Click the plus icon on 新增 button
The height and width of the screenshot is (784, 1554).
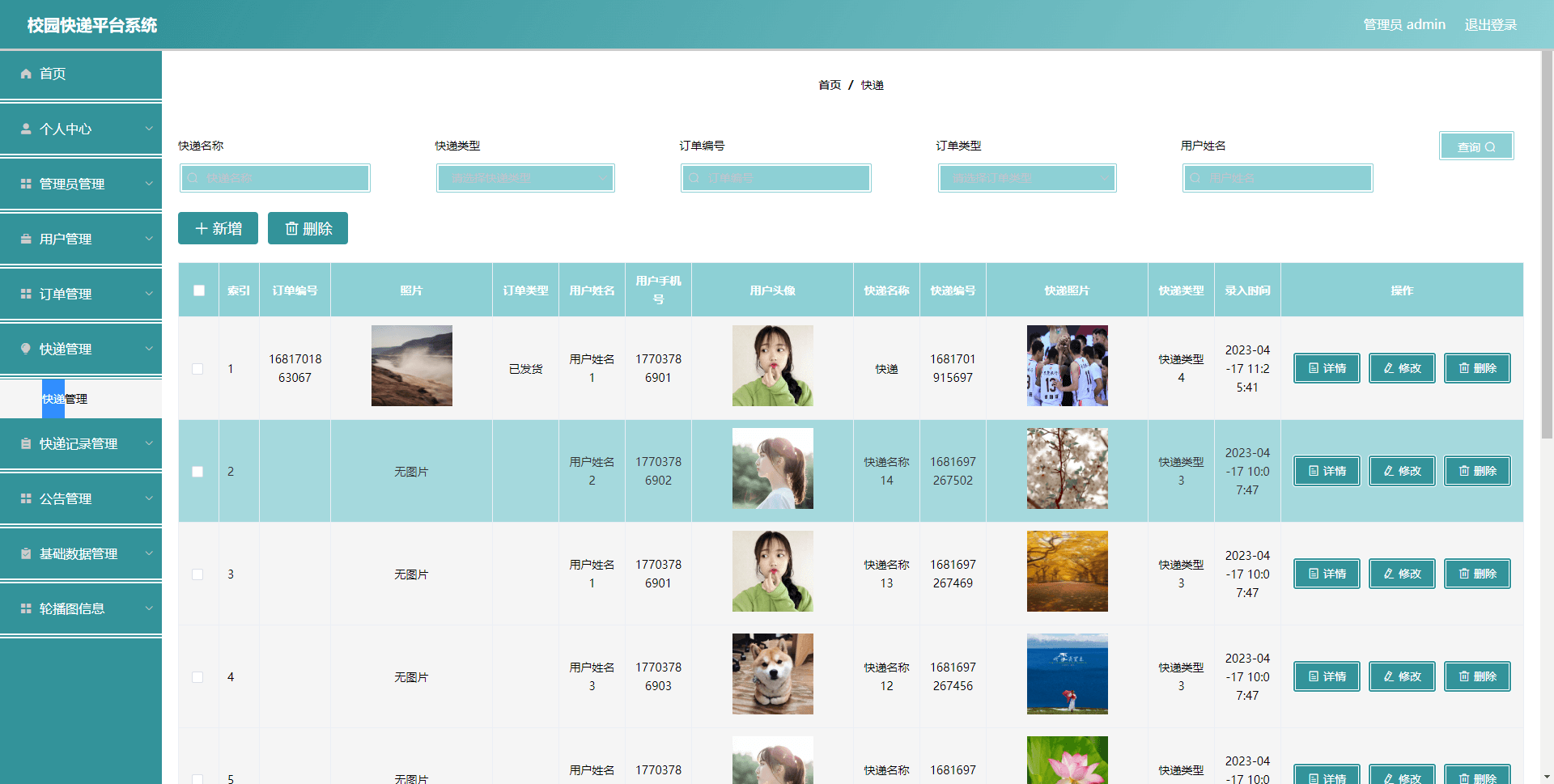click(x=202, y=229)
